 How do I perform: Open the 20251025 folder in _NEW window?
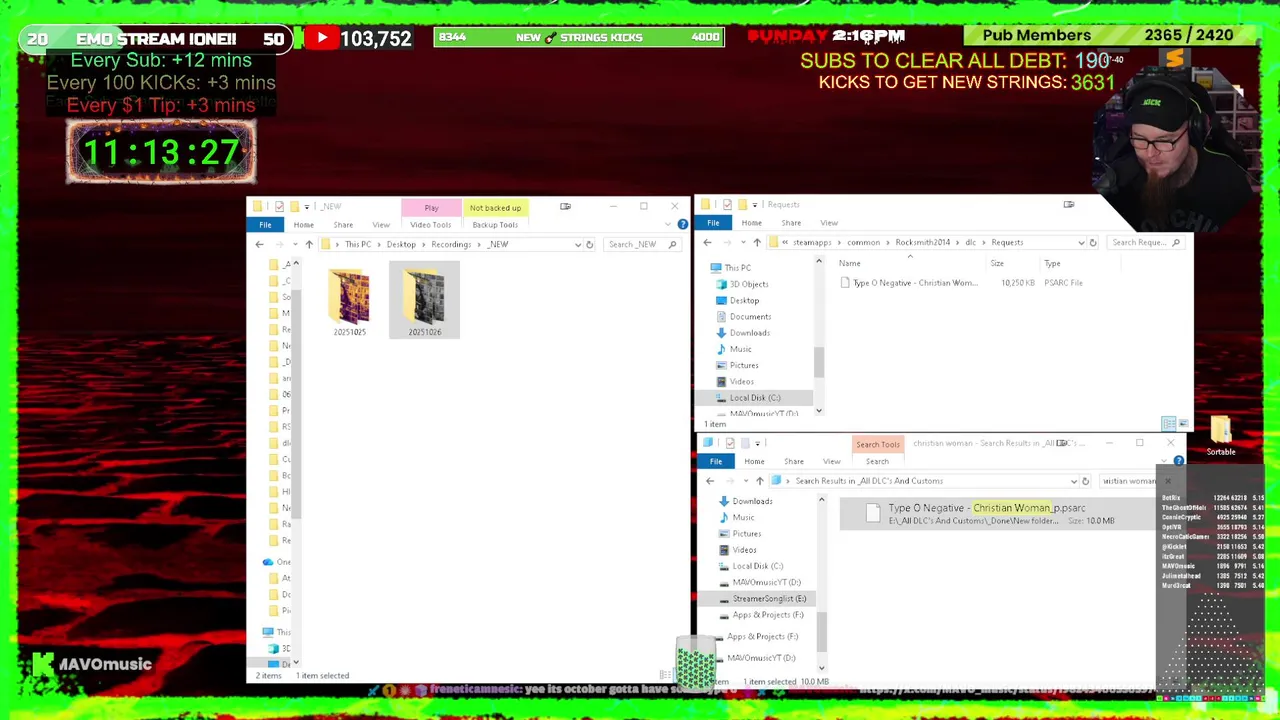tap(350, 302)
